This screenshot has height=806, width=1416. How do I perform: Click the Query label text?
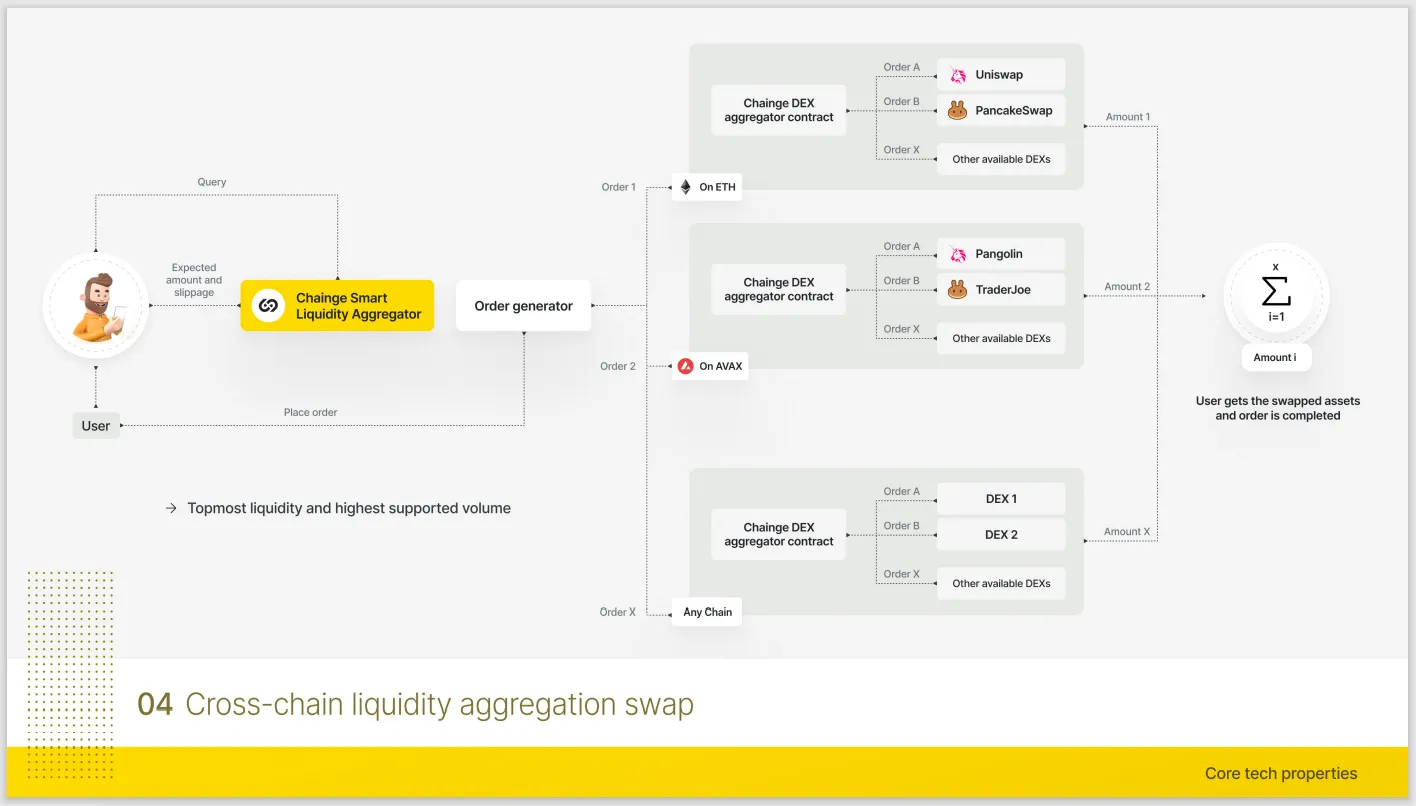click(x=212, y=182)
